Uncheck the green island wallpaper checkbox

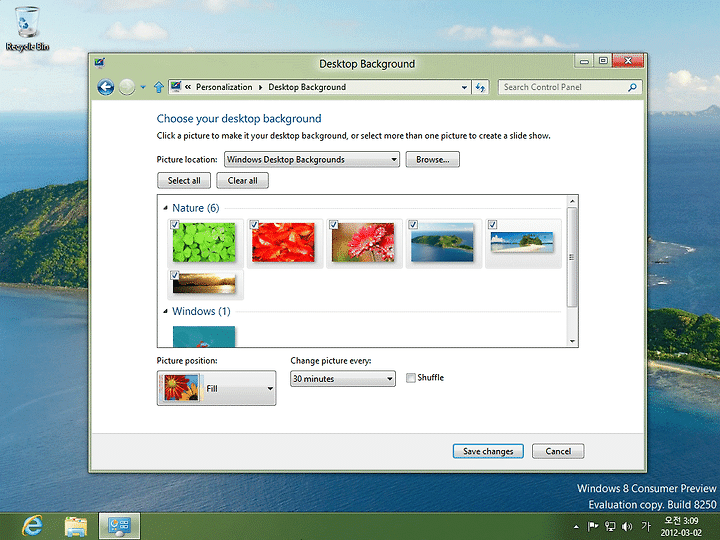[x=413, y=224]
